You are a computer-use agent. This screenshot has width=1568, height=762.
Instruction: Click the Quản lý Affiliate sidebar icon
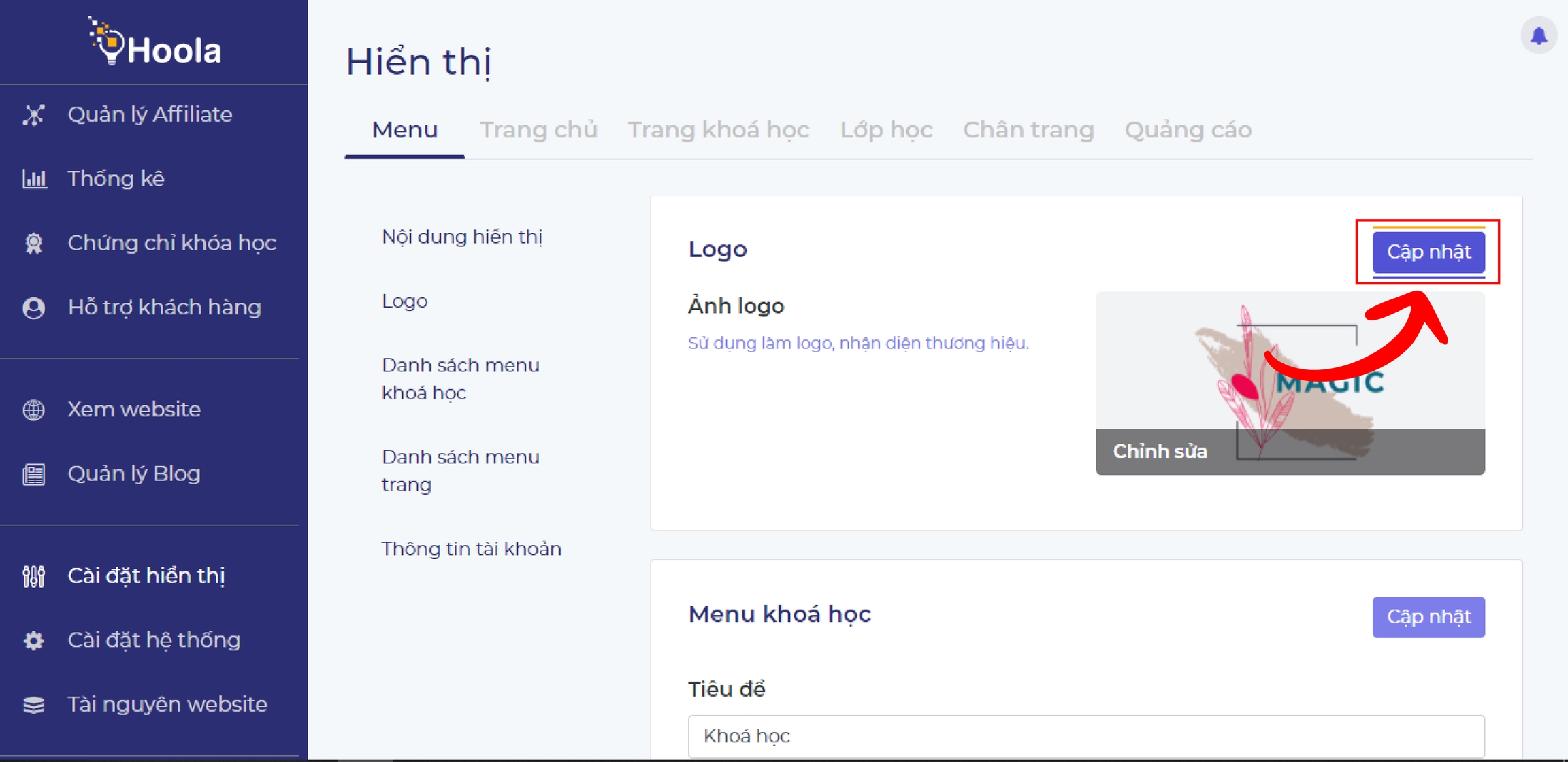34,115
